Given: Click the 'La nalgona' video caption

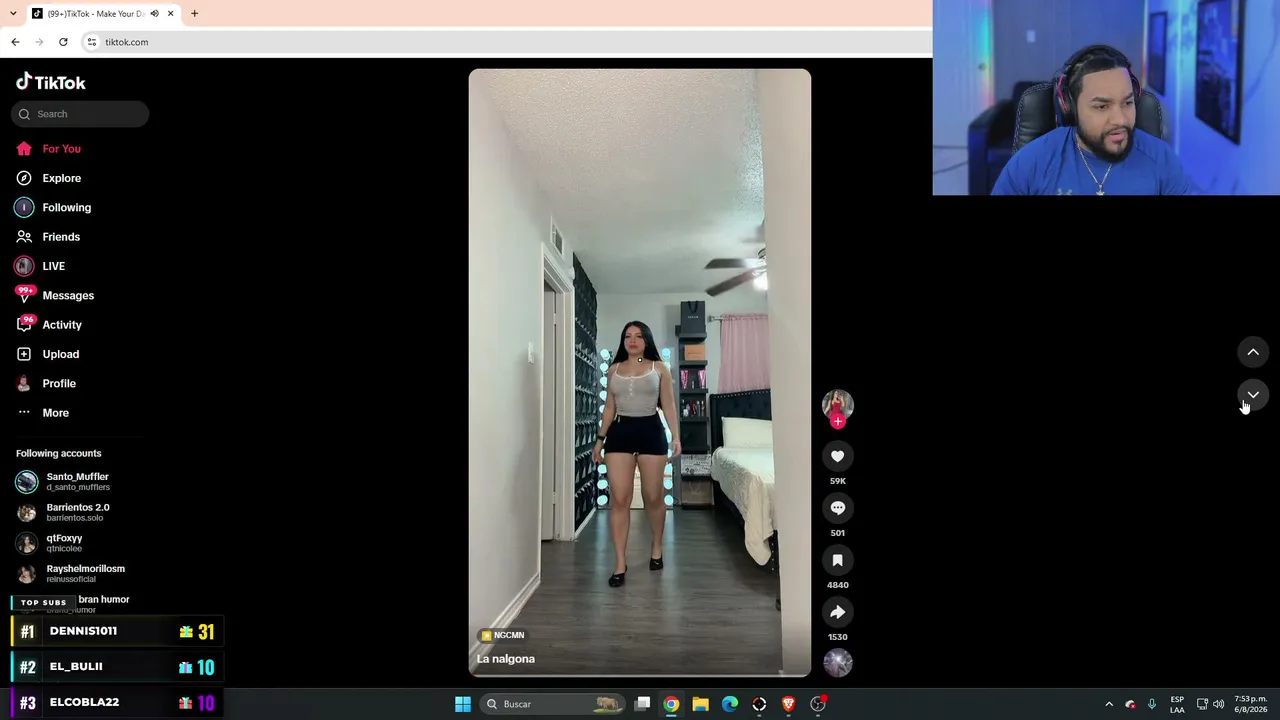Looking at the screenshot, I should pyautogui.click(x=506, y=659).
